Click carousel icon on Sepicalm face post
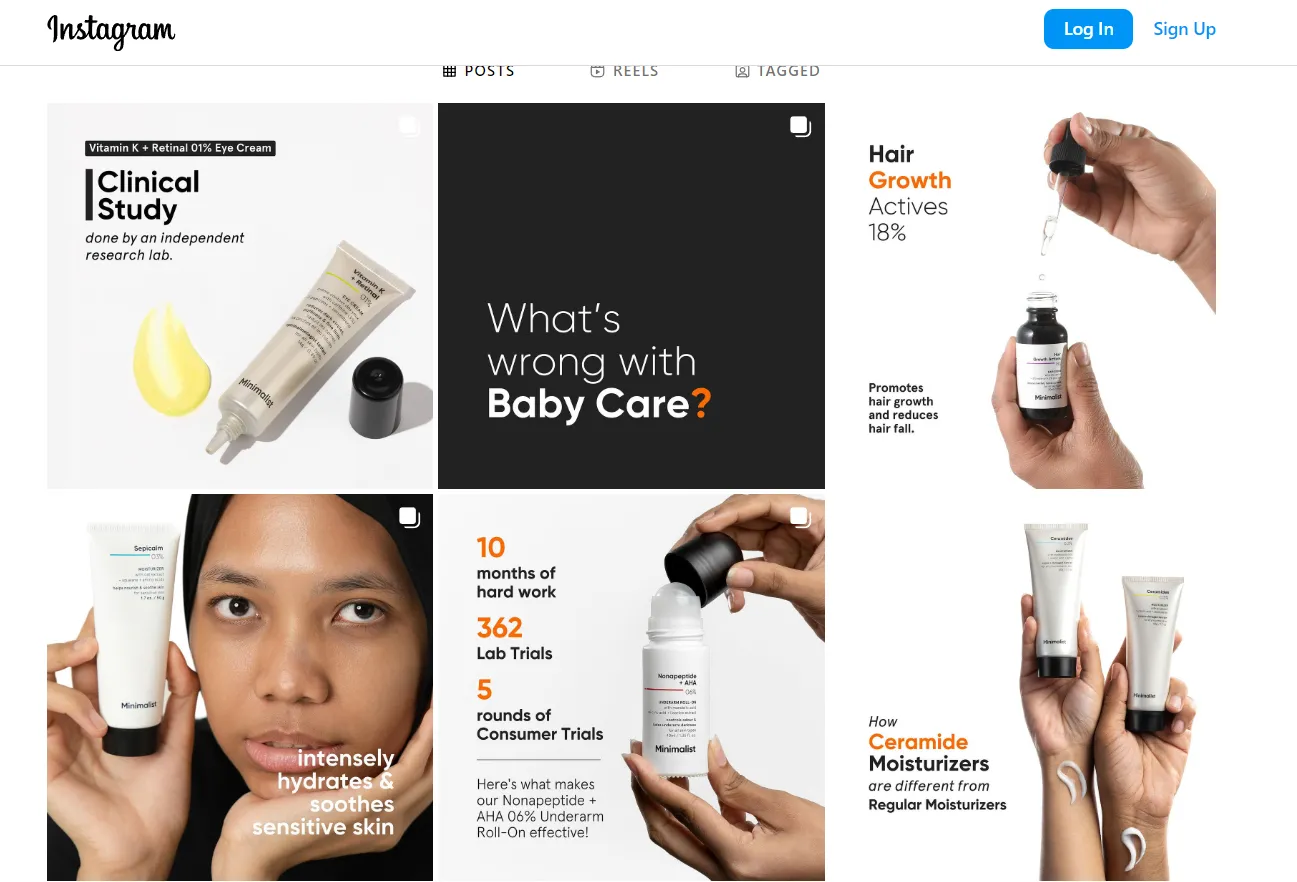 (x=409, y=517)
